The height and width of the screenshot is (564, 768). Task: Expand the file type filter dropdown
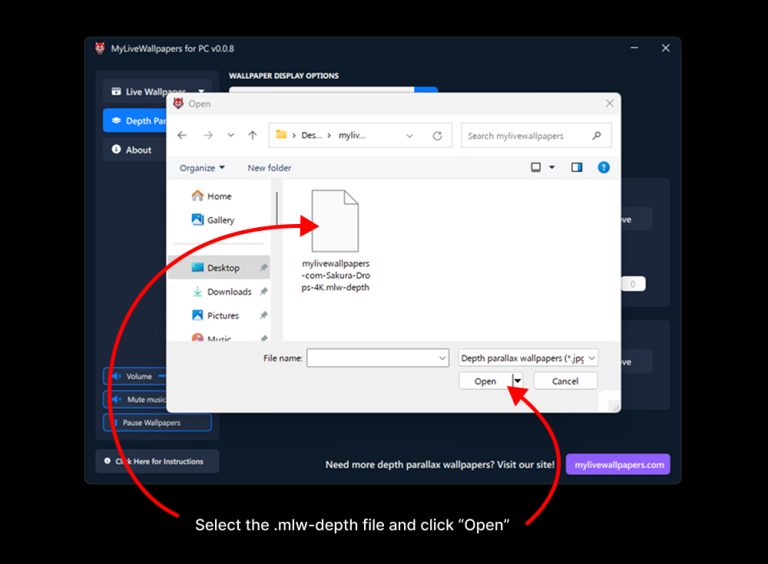592,358
